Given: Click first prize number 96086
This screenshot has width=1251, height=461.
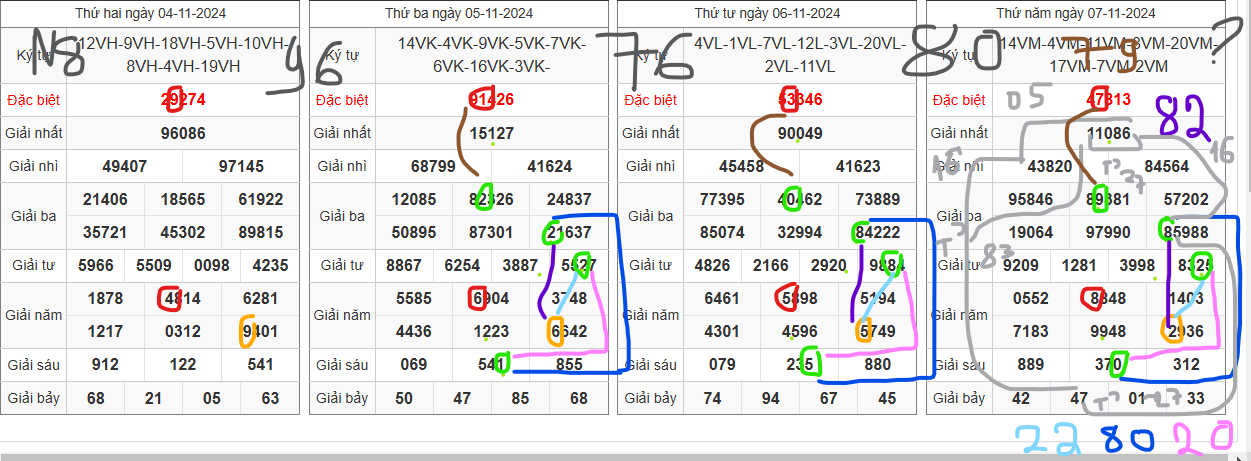Looking at the screenshot, I should (182, 133).
